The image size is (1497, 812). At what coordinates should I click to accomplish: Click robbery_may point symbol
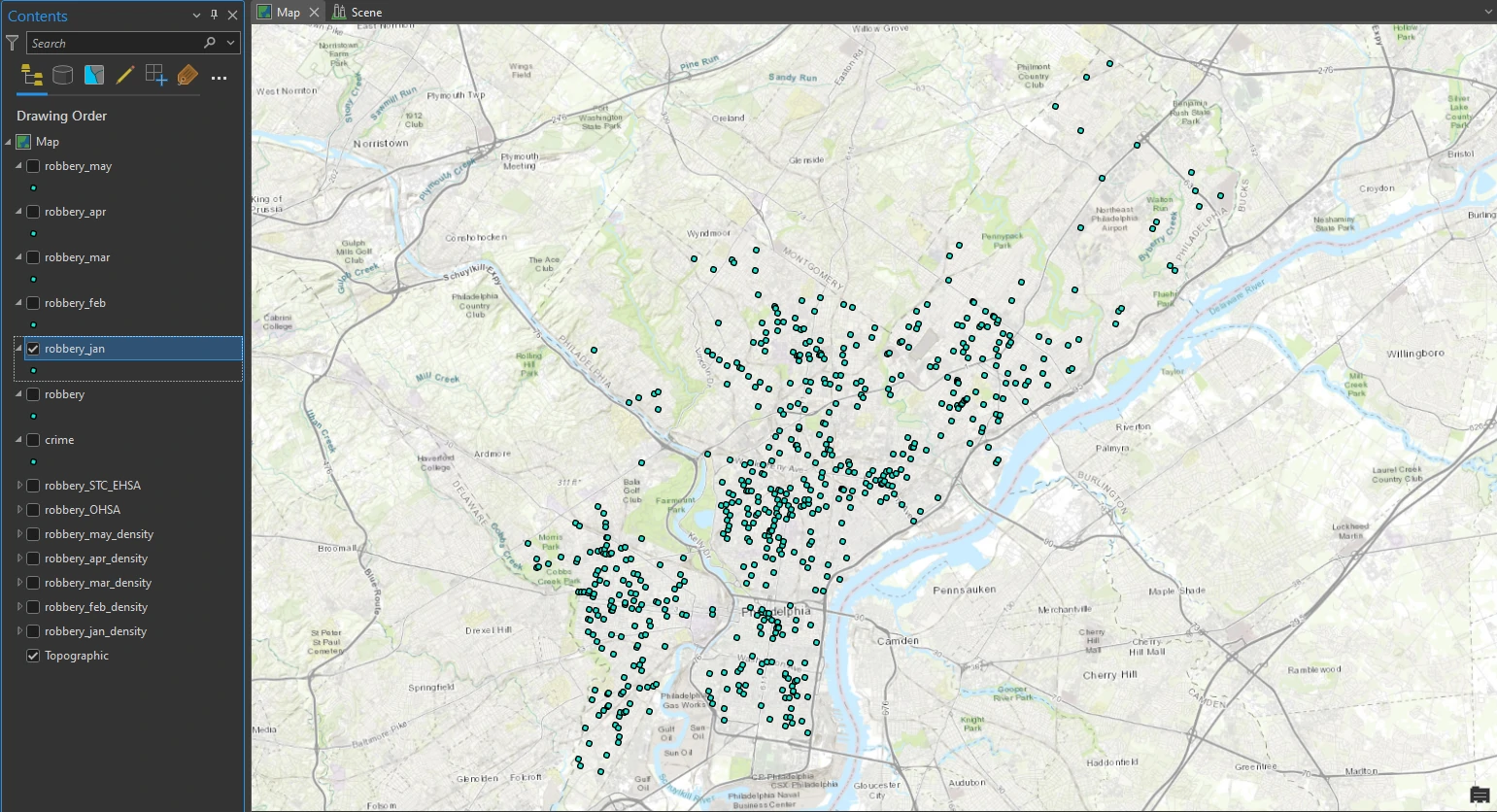click(34, 188)
